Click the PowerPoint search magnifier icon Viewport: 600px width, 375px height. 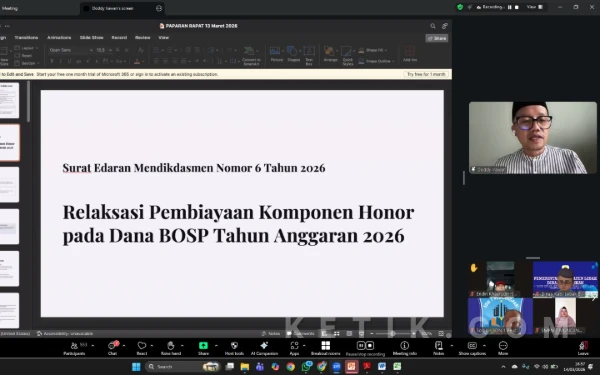click(433, 26)
